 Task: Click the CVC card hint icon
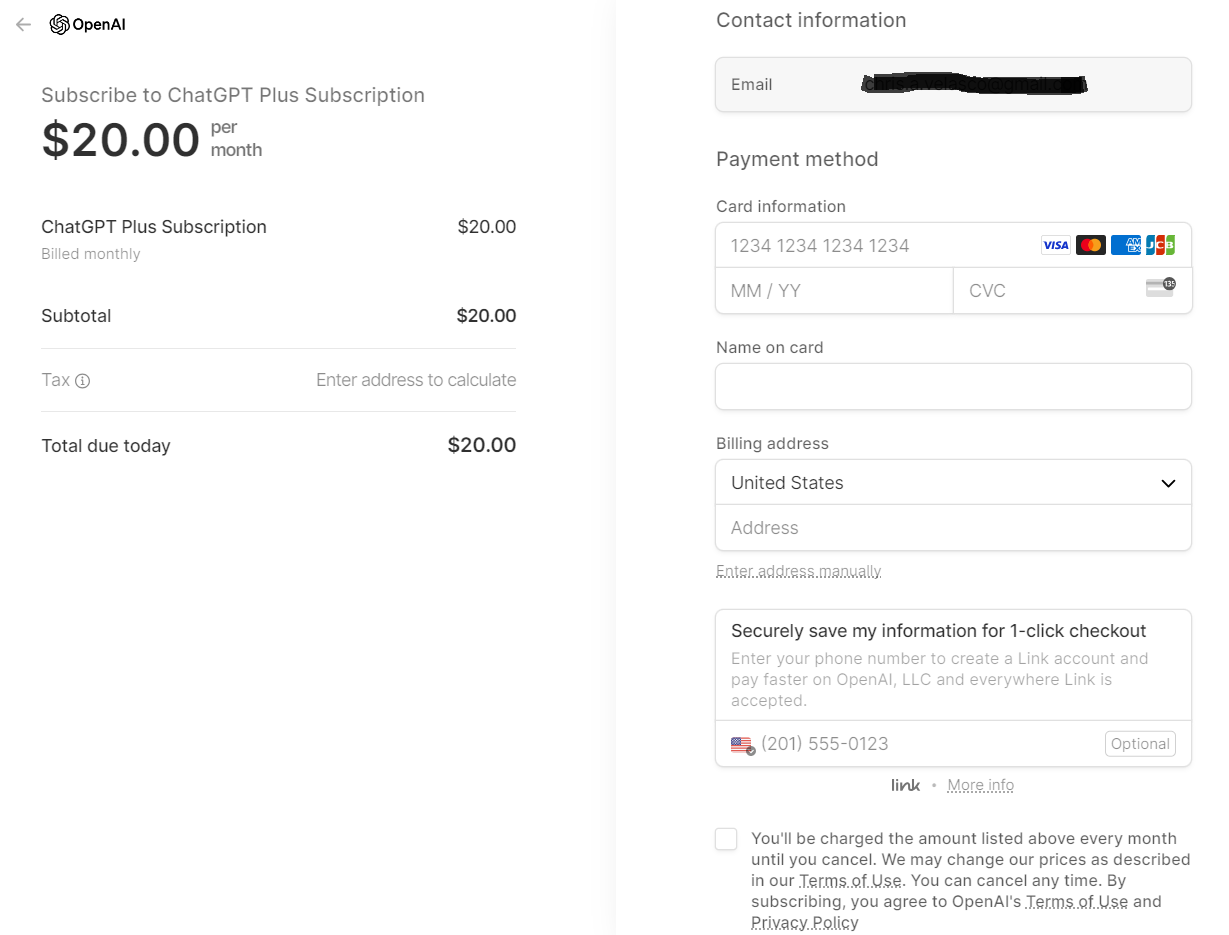click(1160, 288)
